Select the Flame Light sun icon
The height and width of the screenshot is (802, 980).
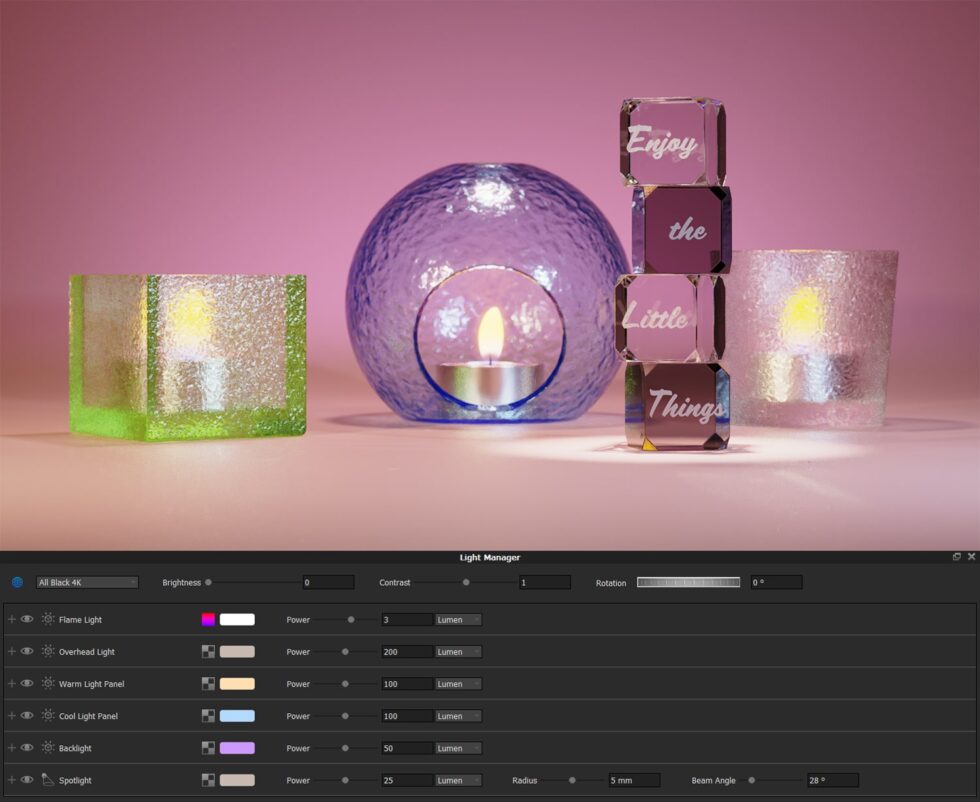[47, 620]
